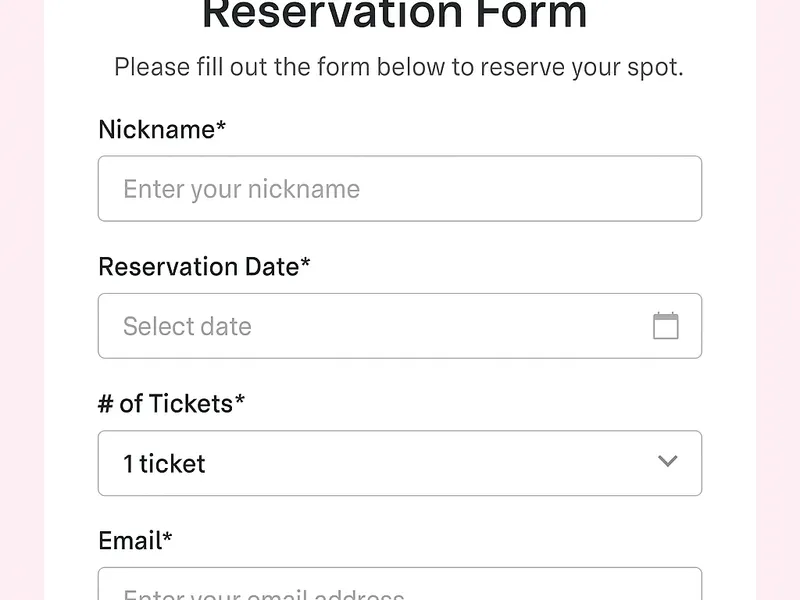Click the pink margin right of form
The height and width of the screenshot is (600, 800).
778,300
